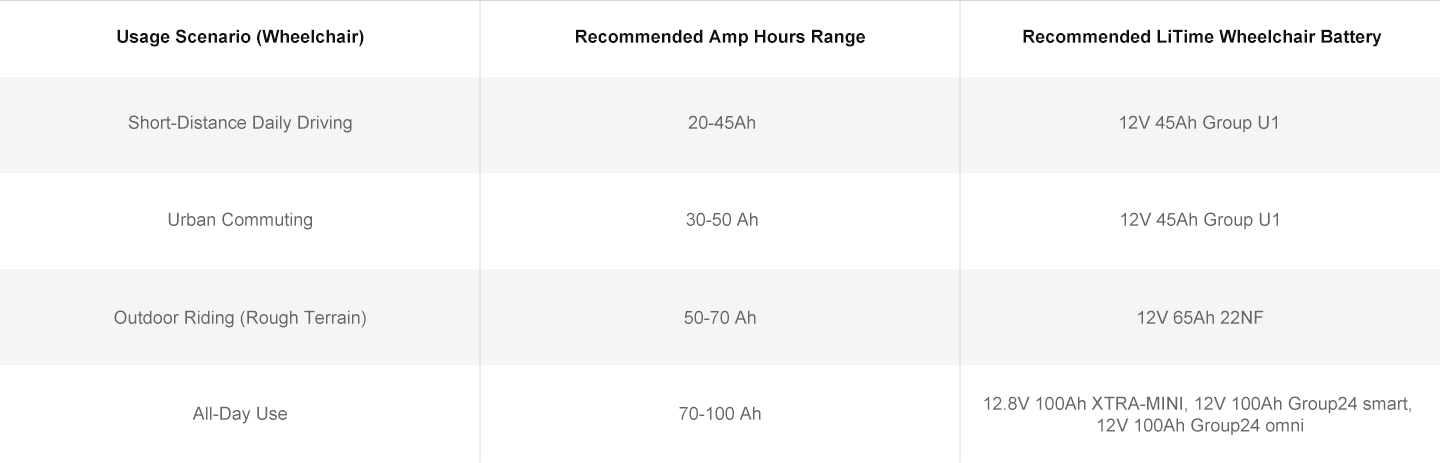The height and width of the screenshot is (463, 1440).
Task: Open 12V 45Ah Group U1 in Short-Distance row
Action: (x=1200, y=123)
